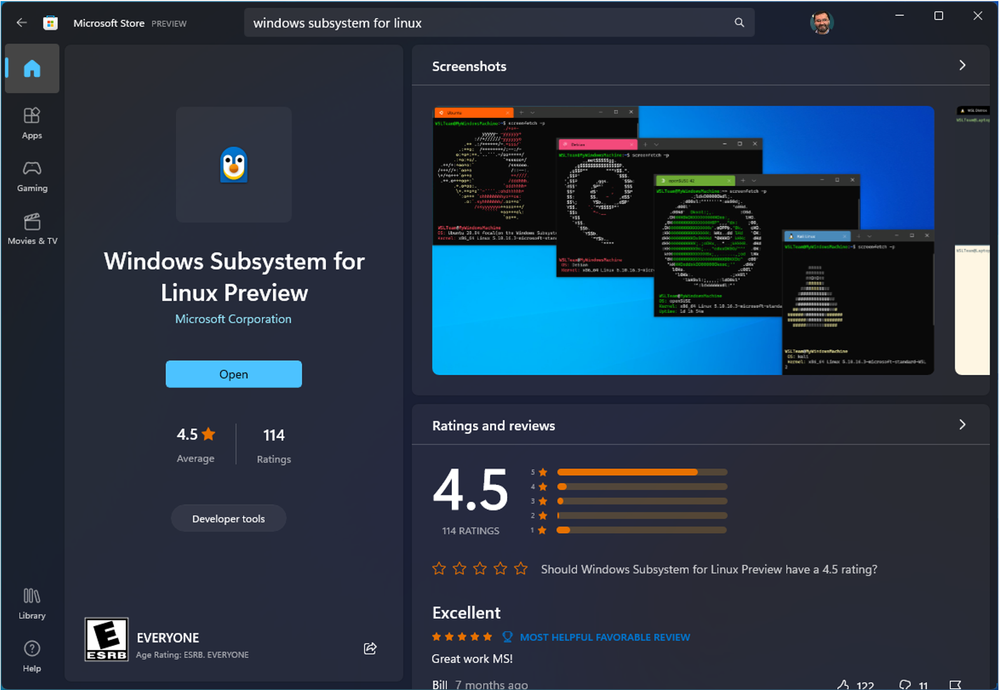
Task: Rate the app three stars
Action: (480, 568)
